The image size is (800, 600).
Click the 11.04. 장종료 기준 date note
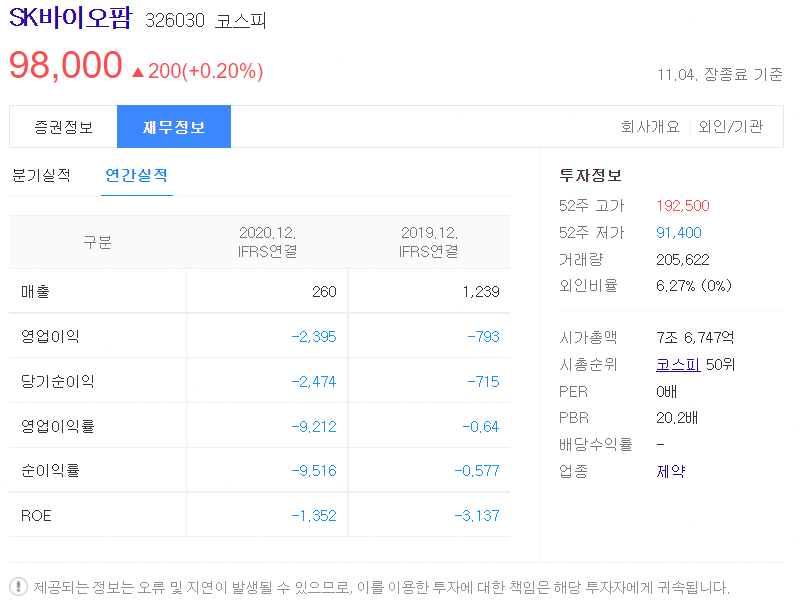[x=720, y=75]
